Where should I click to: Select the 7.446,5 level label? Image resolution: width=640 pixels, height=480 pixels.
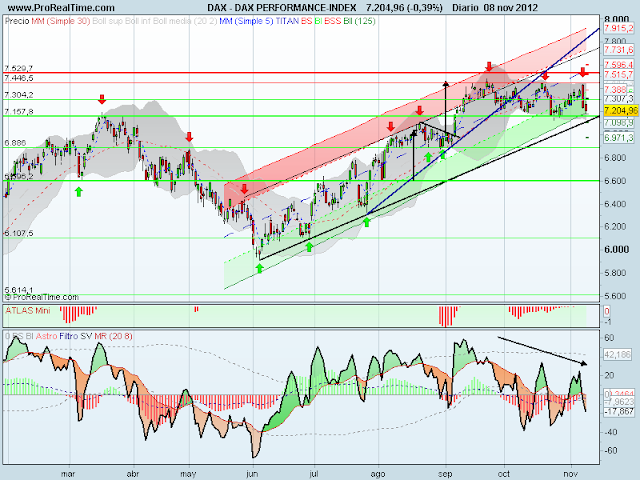pos(19,78)
